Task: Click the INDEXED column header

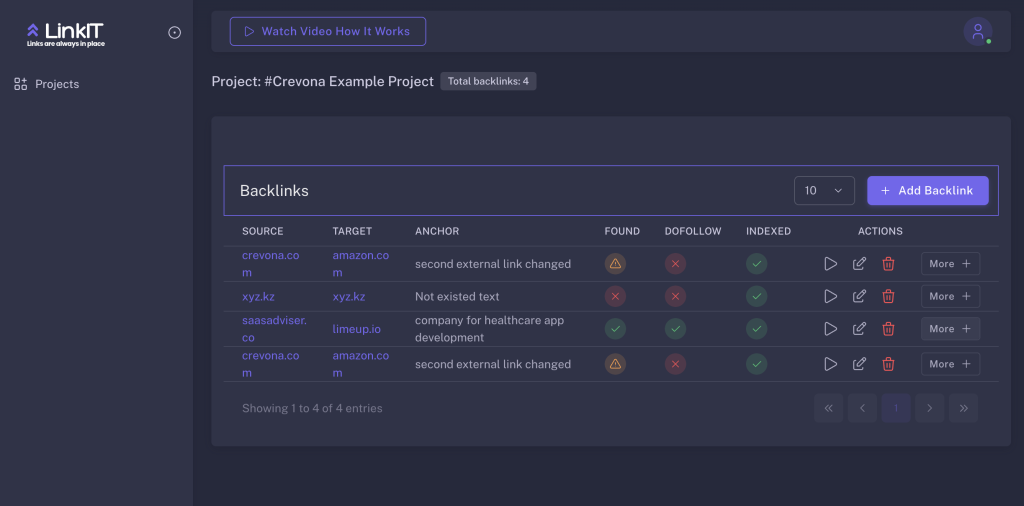Action: pos(769,231)
